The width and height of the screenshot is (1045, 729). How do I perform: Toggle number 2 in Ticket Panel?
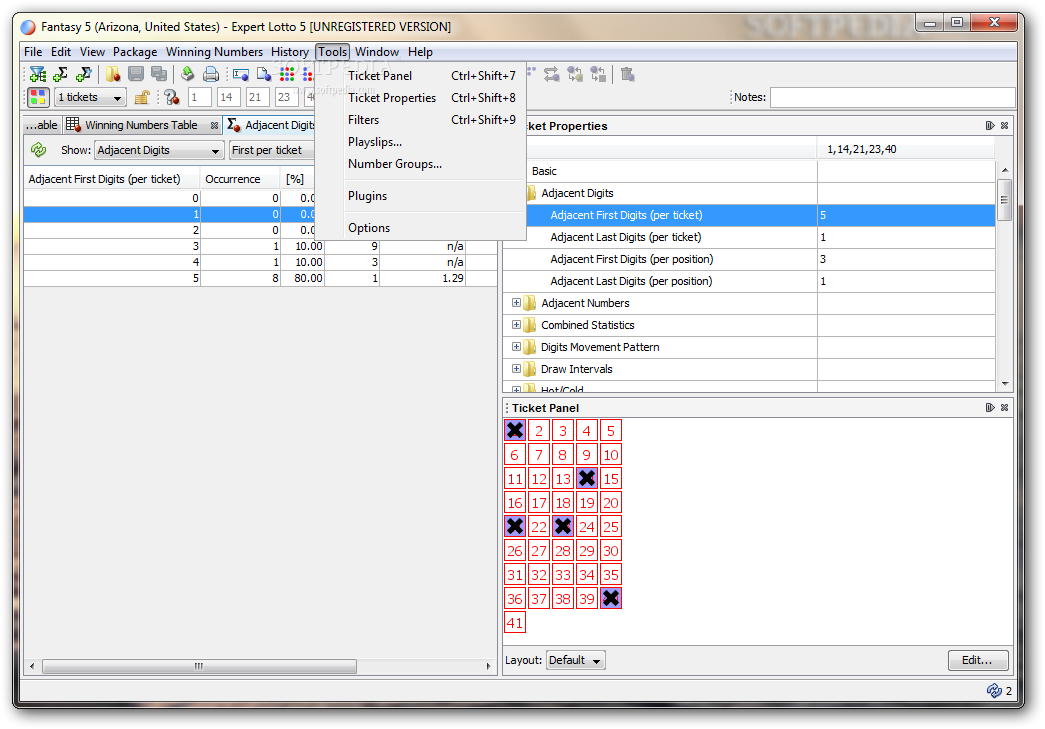(539, 430)
